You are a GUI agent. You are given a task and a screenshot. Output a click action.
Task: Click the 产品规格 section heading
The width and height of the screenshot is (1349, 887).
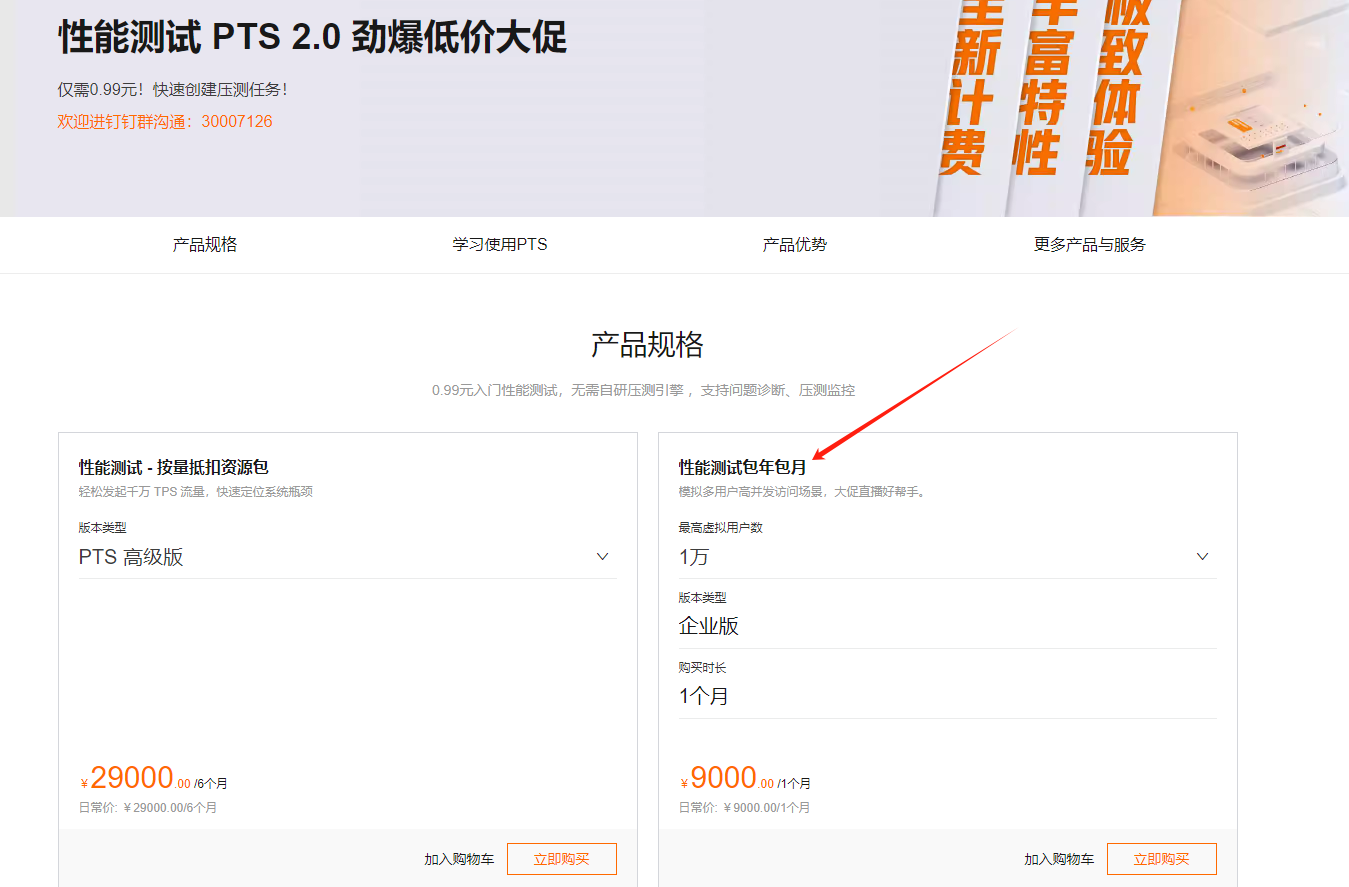pyautogui.click(x=648, y=345)
